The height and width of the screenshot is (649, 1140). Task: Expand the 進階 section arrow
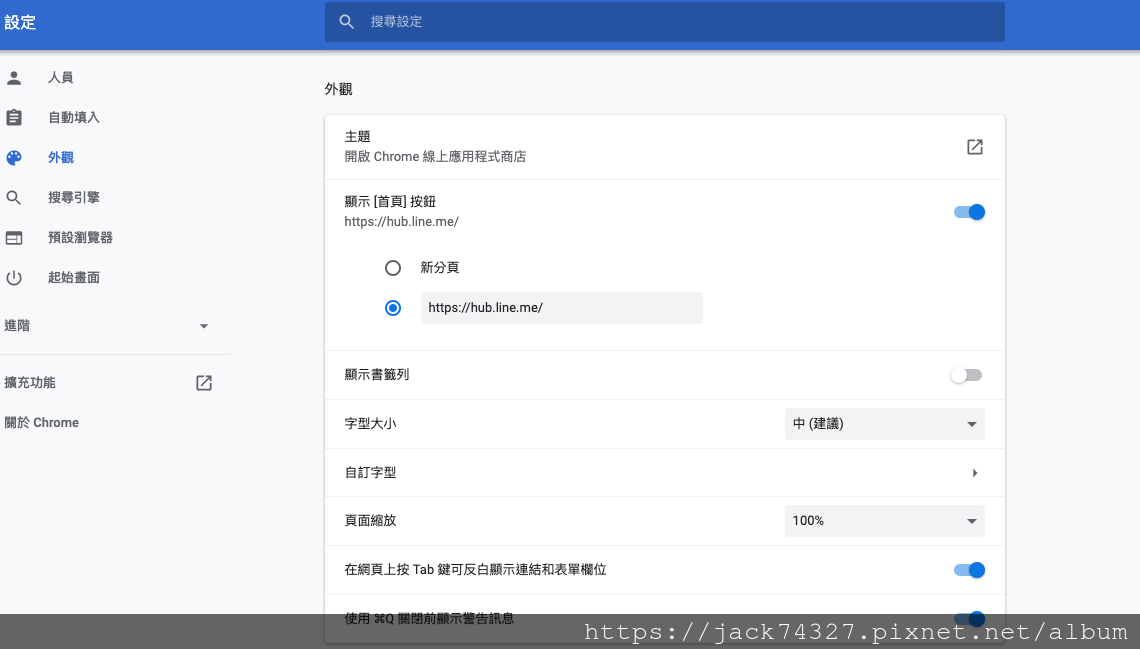tap(204, 326)
